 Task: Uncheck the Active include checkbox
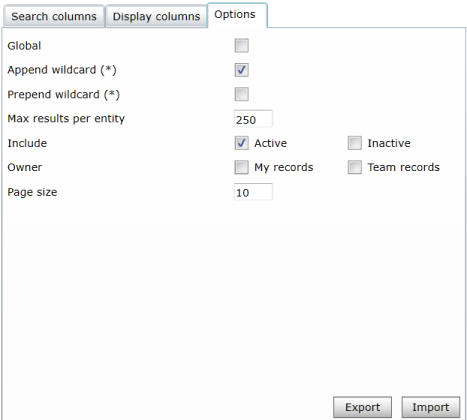coord(242,143)
